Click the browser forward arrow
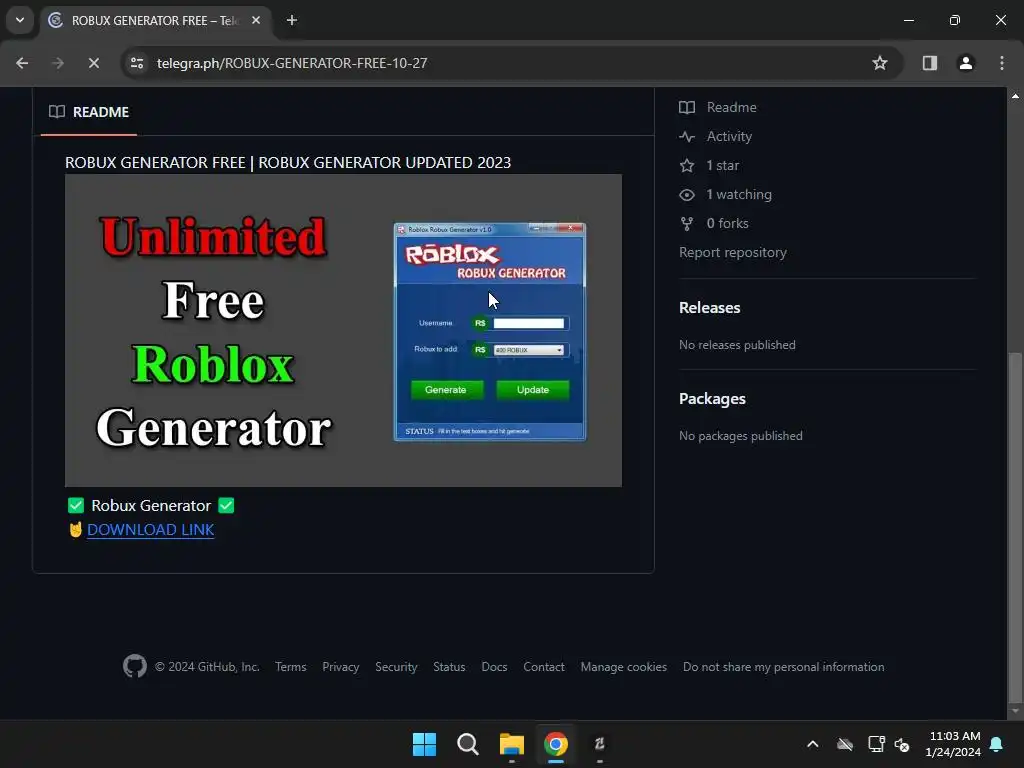 click(x=58, y=63)
